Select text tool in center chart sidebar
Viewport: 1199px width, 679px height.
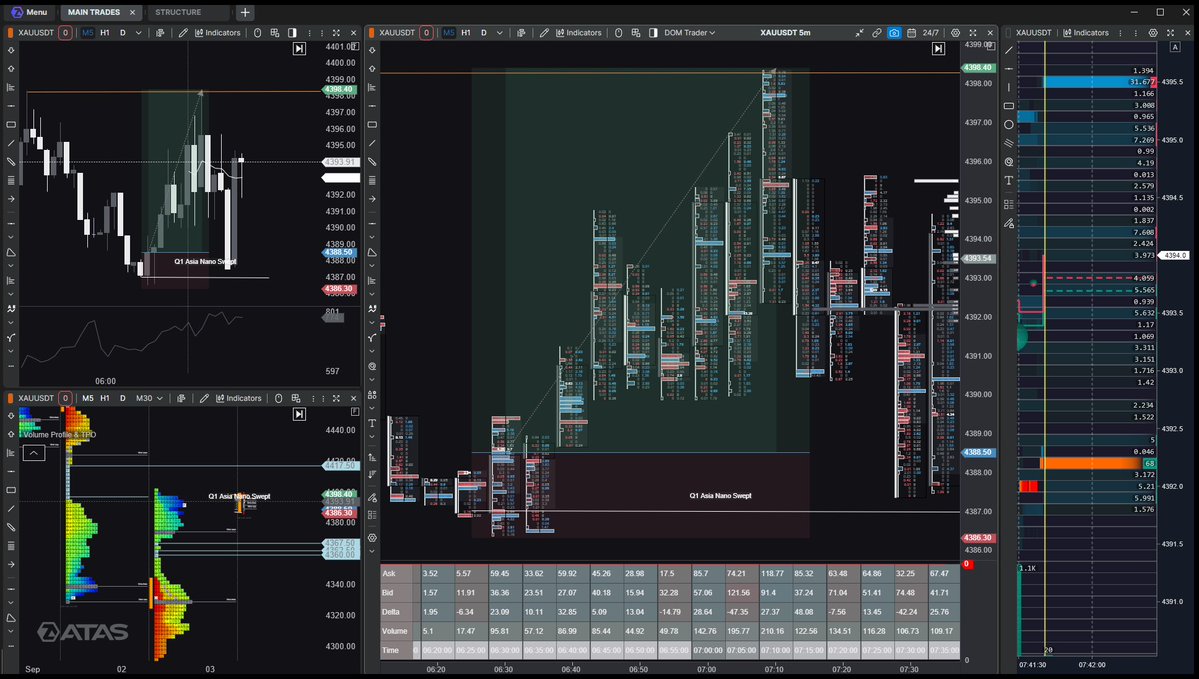(372, 423)
